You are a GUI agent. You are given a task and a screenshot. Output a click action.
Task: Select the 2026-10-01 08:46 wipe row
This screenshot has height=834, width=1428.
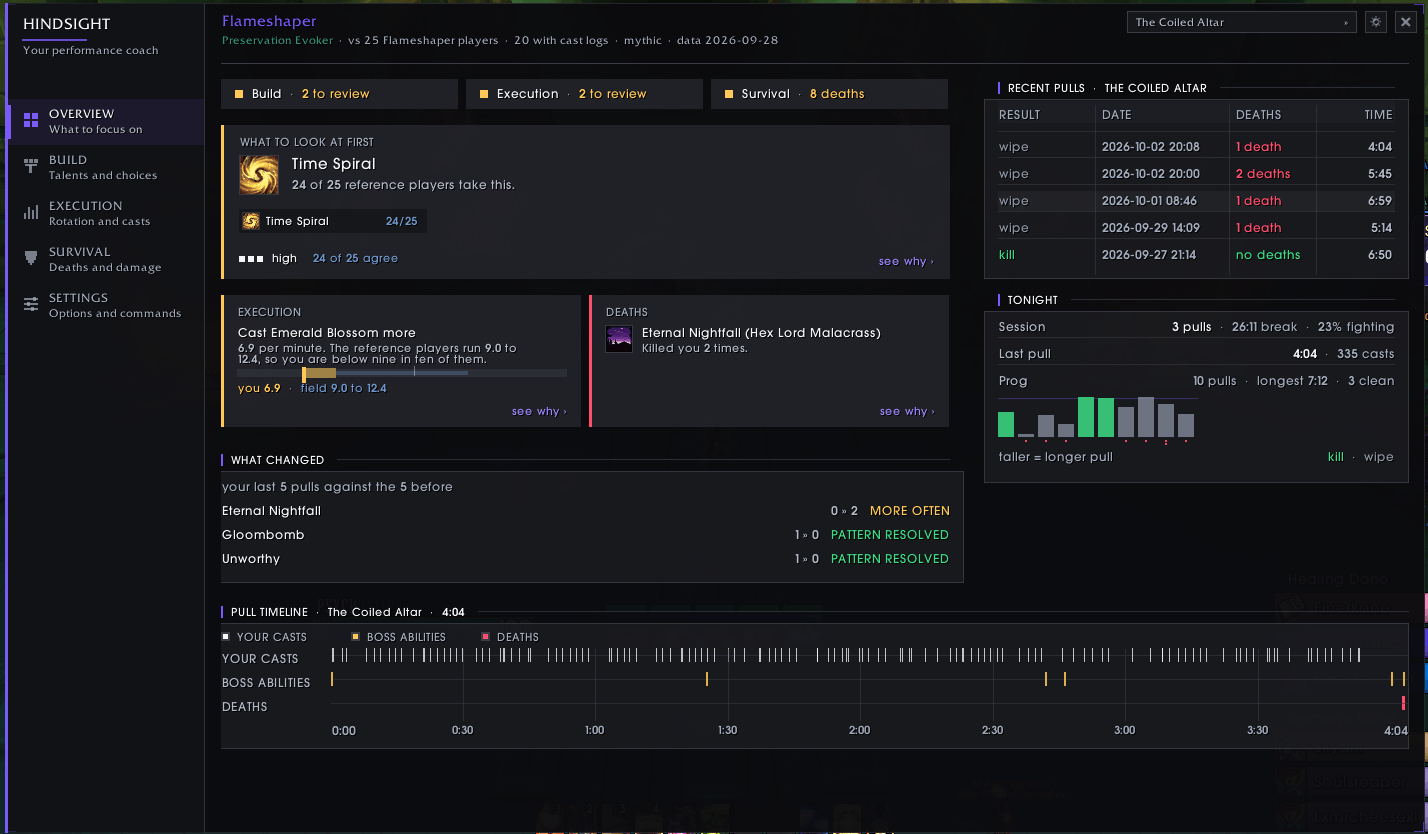coord(1196,201)
